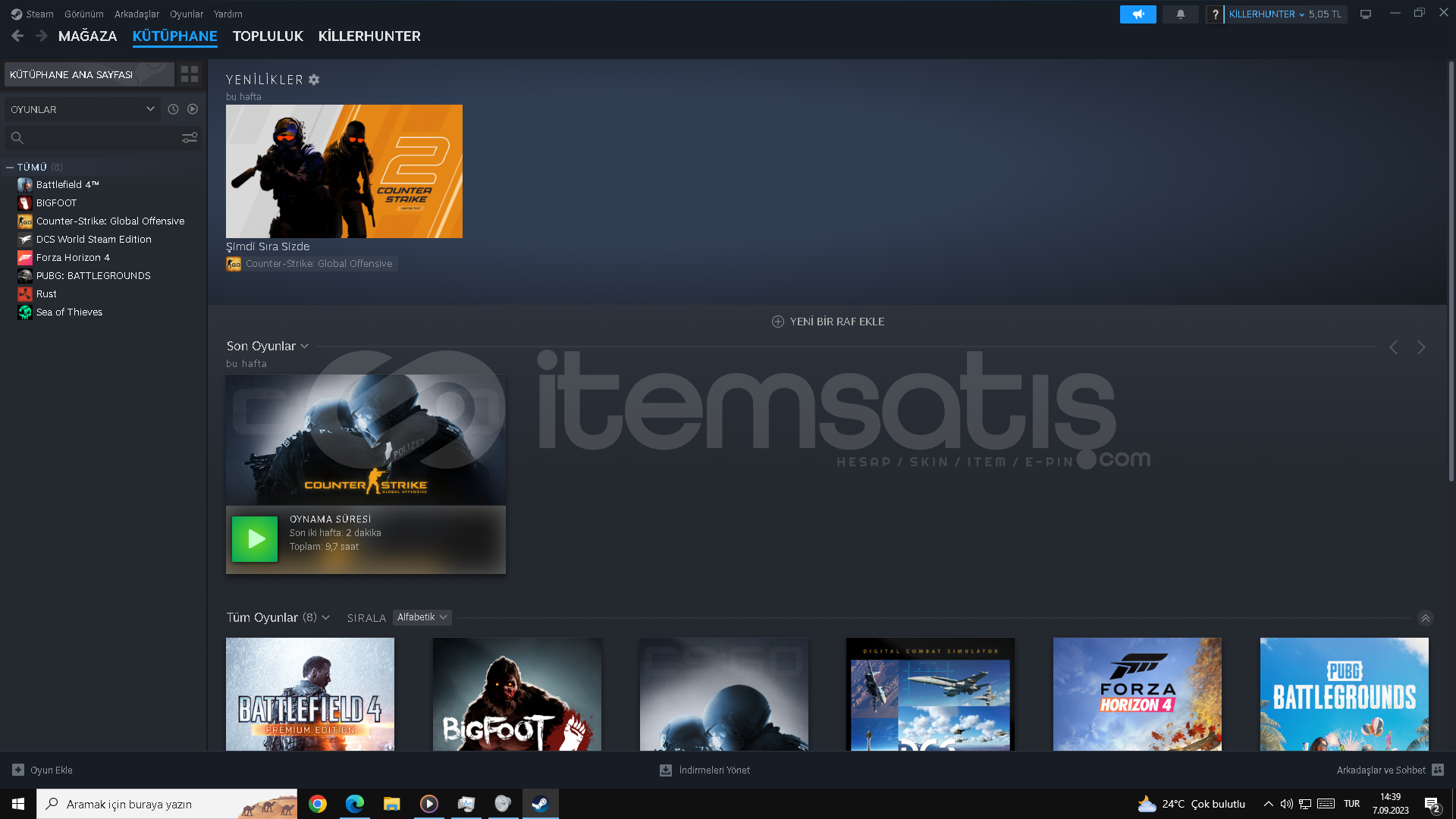The width and height of the screenshot is (1456, 819).
Task: Click the plus icon to add new shelf
Action: click(x=777, y=322)
